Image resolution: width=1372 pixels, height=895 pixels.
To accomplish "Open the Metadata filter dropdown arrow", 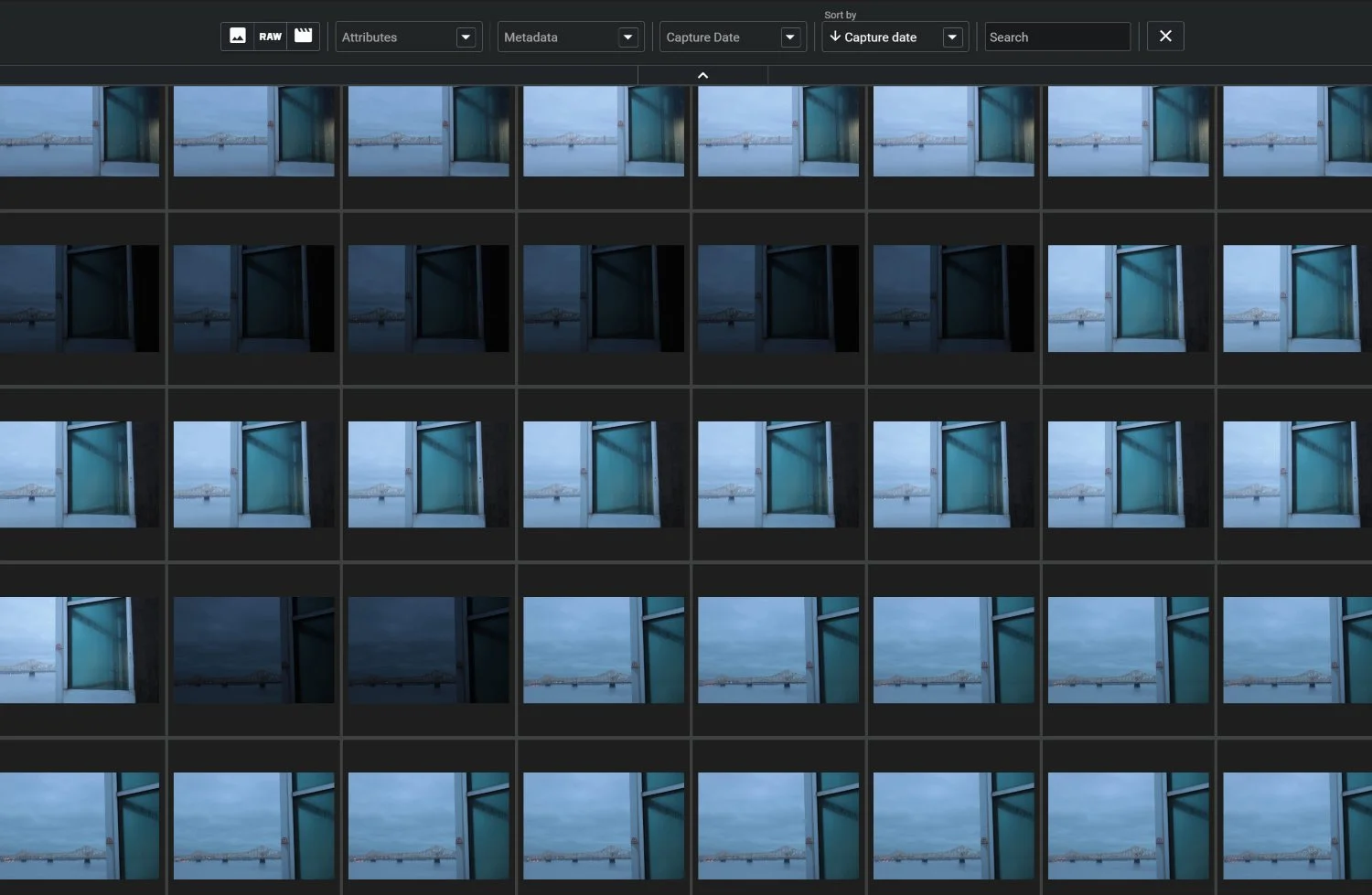I will click(x=627, y=37).
